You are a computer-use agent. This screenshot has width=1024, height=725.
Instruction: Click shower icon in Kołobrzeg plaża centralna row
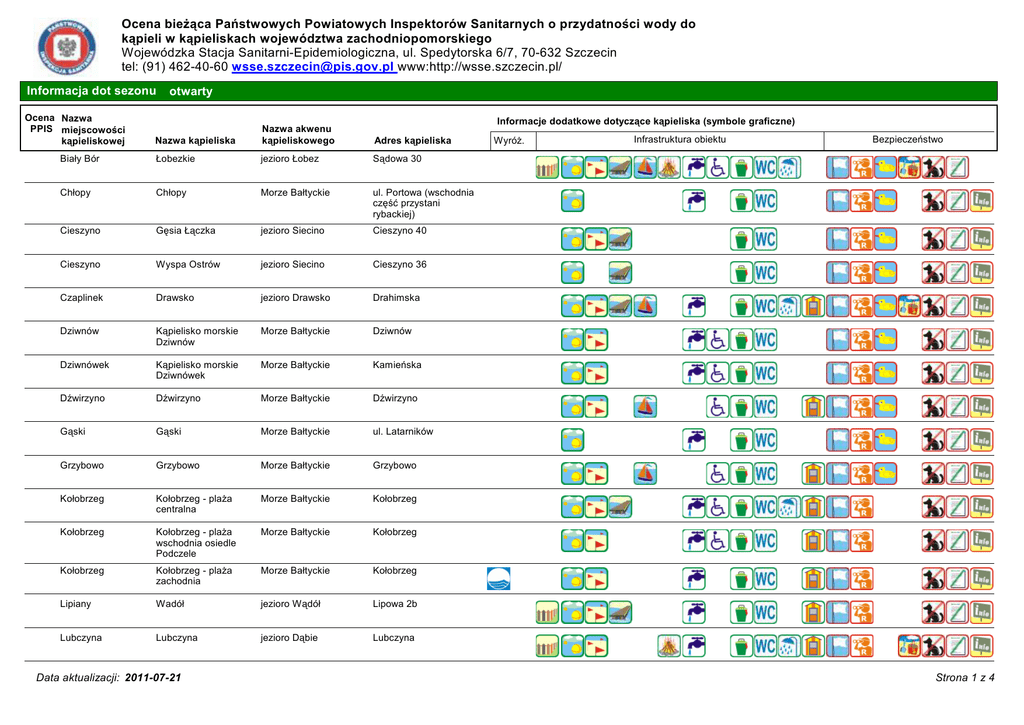click(789, 508)
